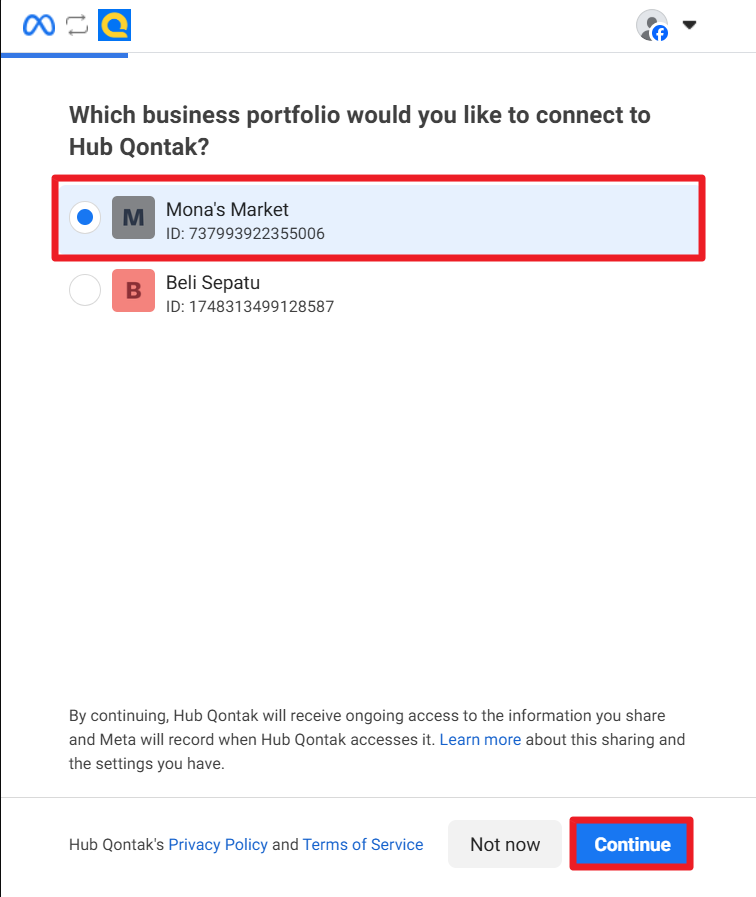Open the Learn more link
Viewport: 756px width, 897px height.
pyautogui.click(x=480, y=740)
